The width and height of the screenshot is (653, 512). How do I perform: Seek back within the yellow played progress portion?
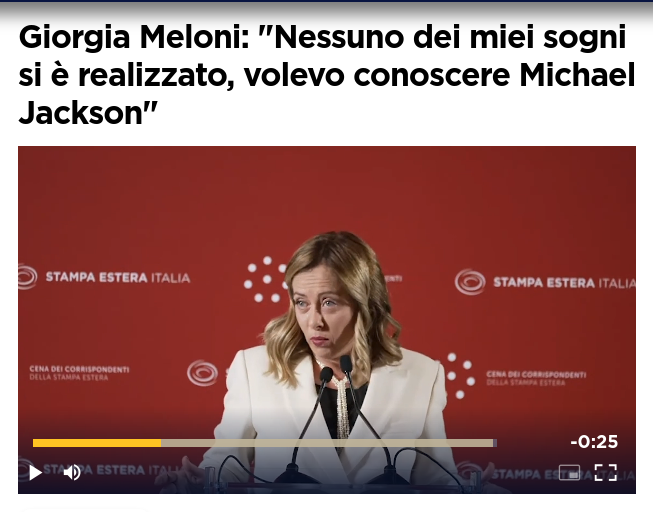point(97,443)
